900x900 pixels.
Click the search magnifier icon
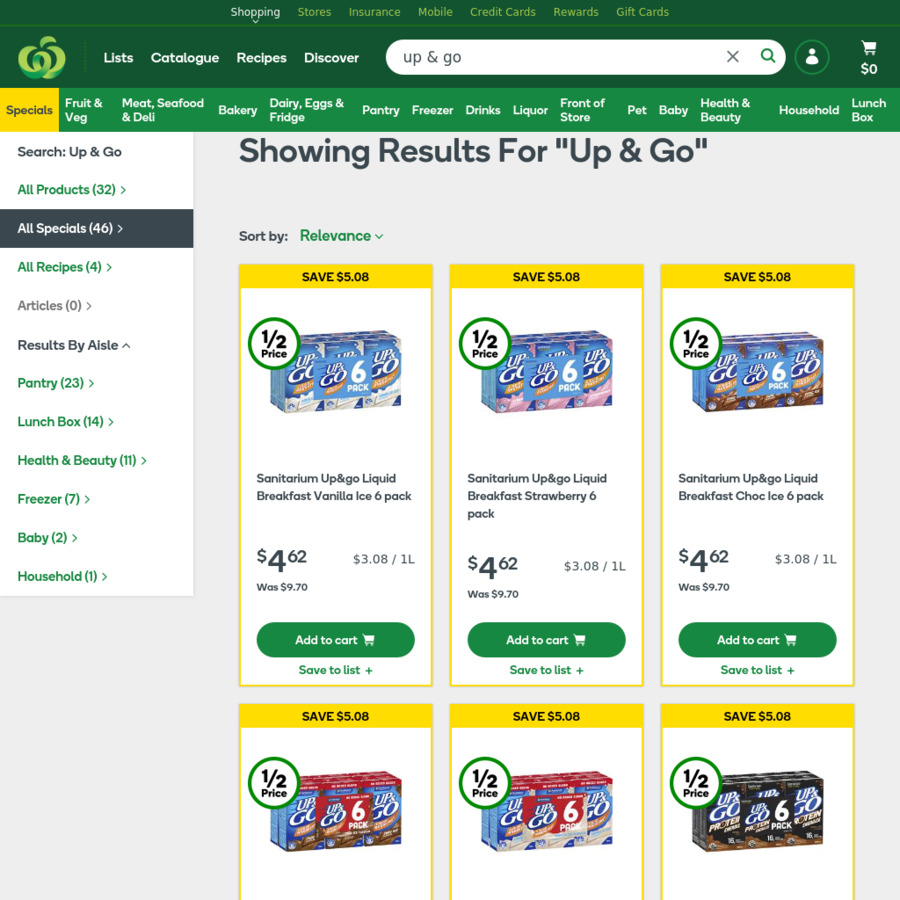click(767, 56)
